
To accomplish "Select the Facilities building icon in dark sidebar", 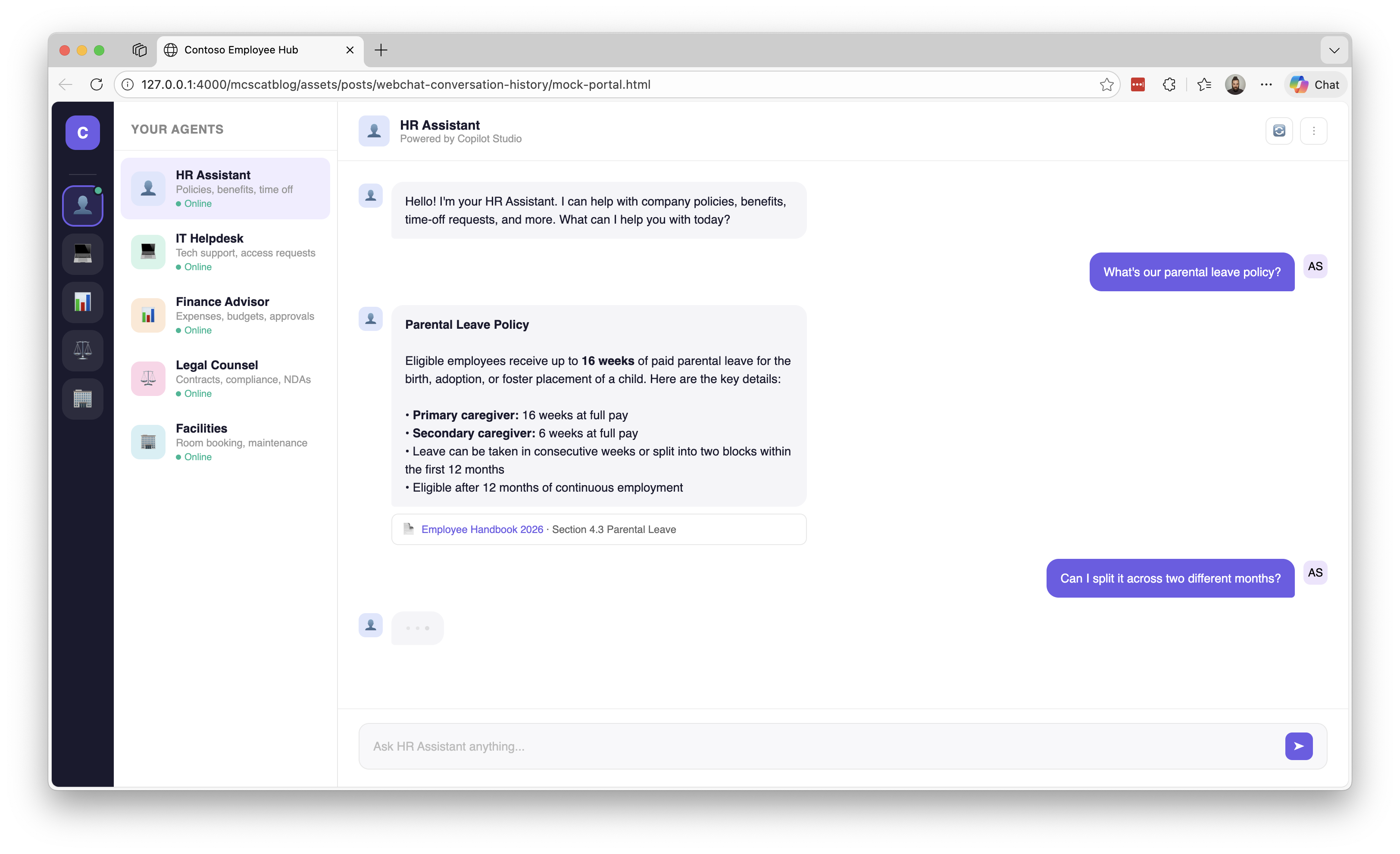I will point(83,399).
